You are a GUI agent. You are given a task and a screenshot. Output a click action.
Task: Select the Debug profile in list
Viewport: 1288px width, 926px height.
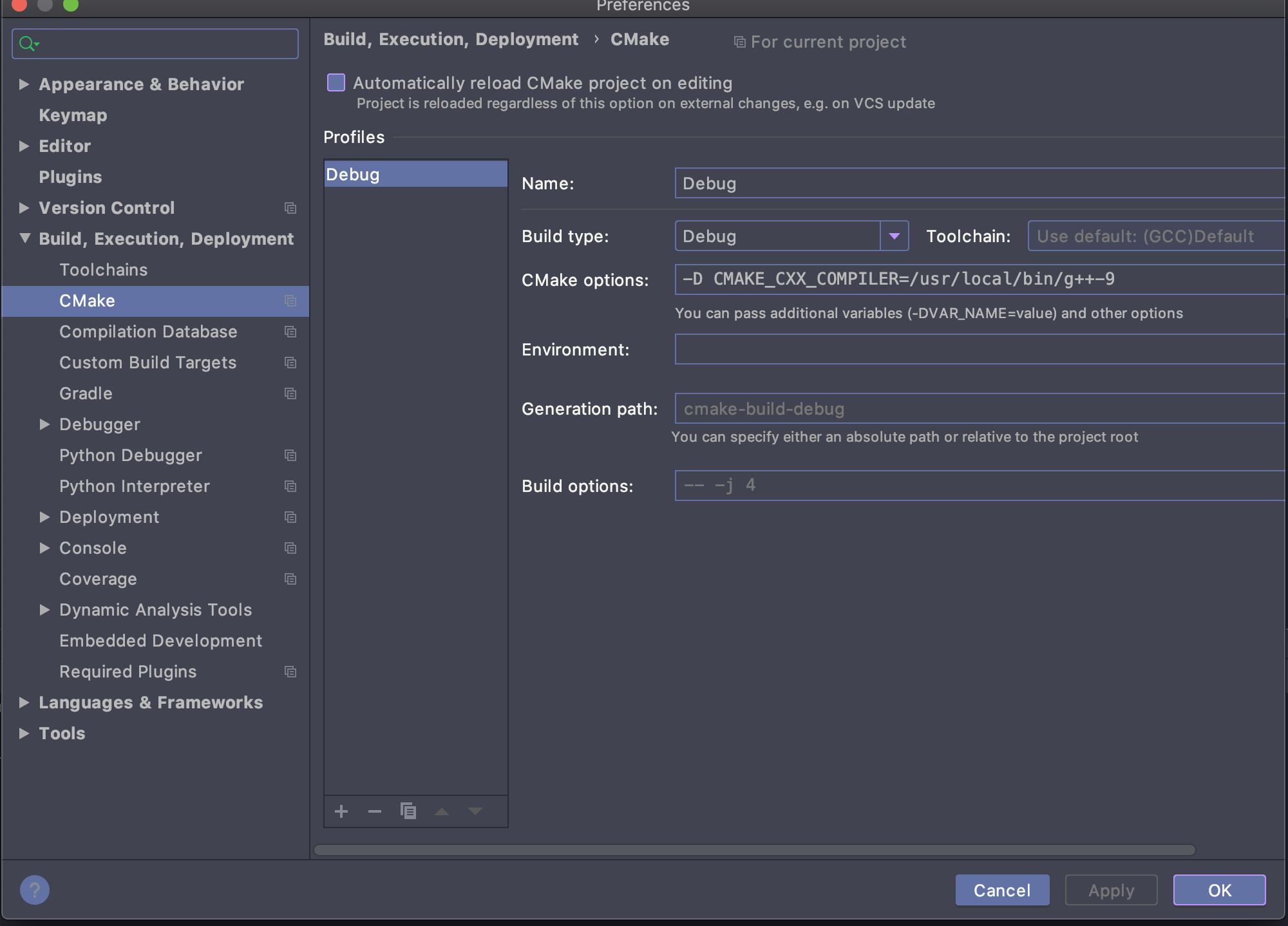point(415,175)
